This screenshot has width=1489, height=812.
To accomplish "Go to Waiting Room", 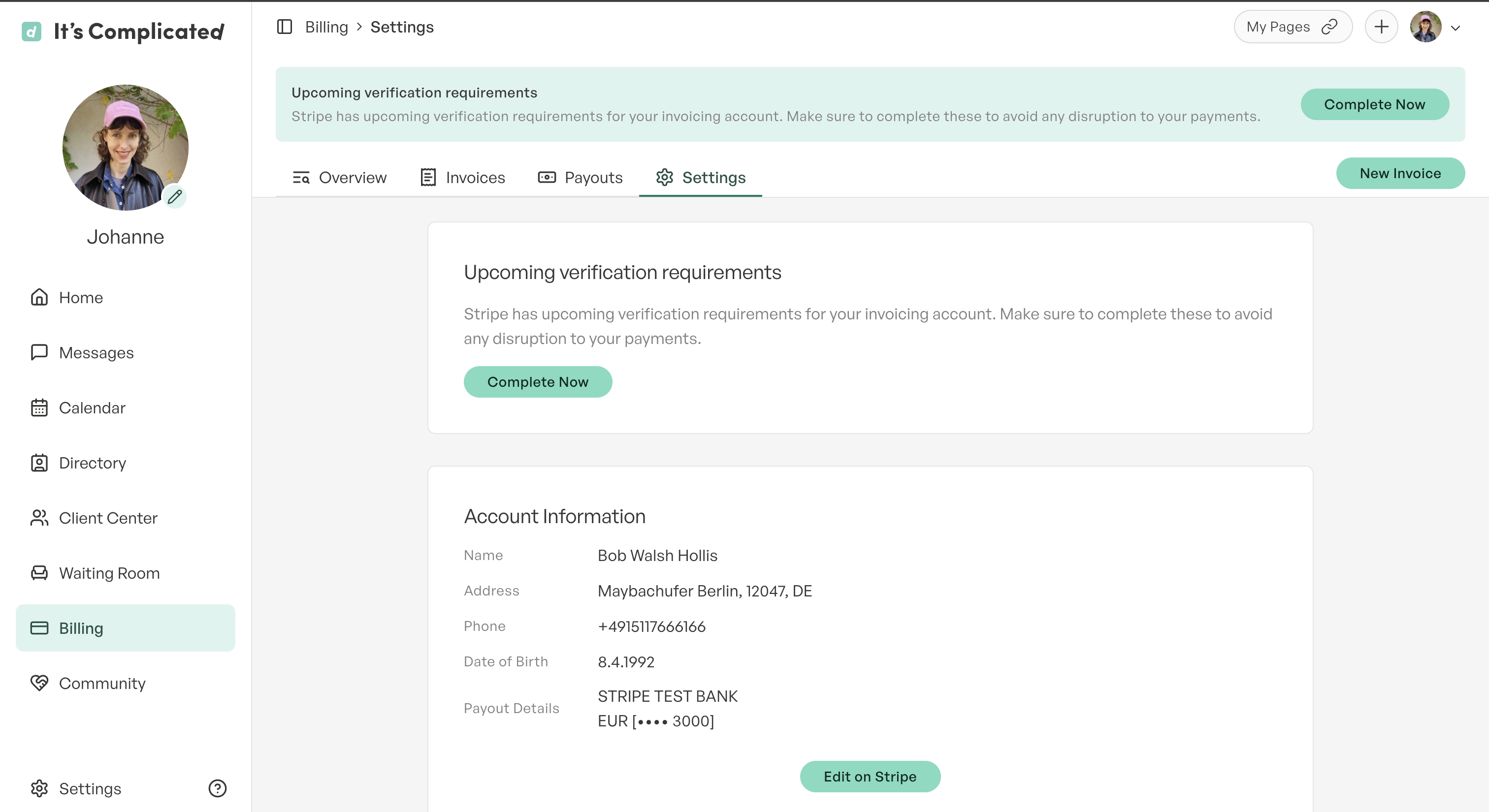I will pyautogui.click(x=109, y=573).
